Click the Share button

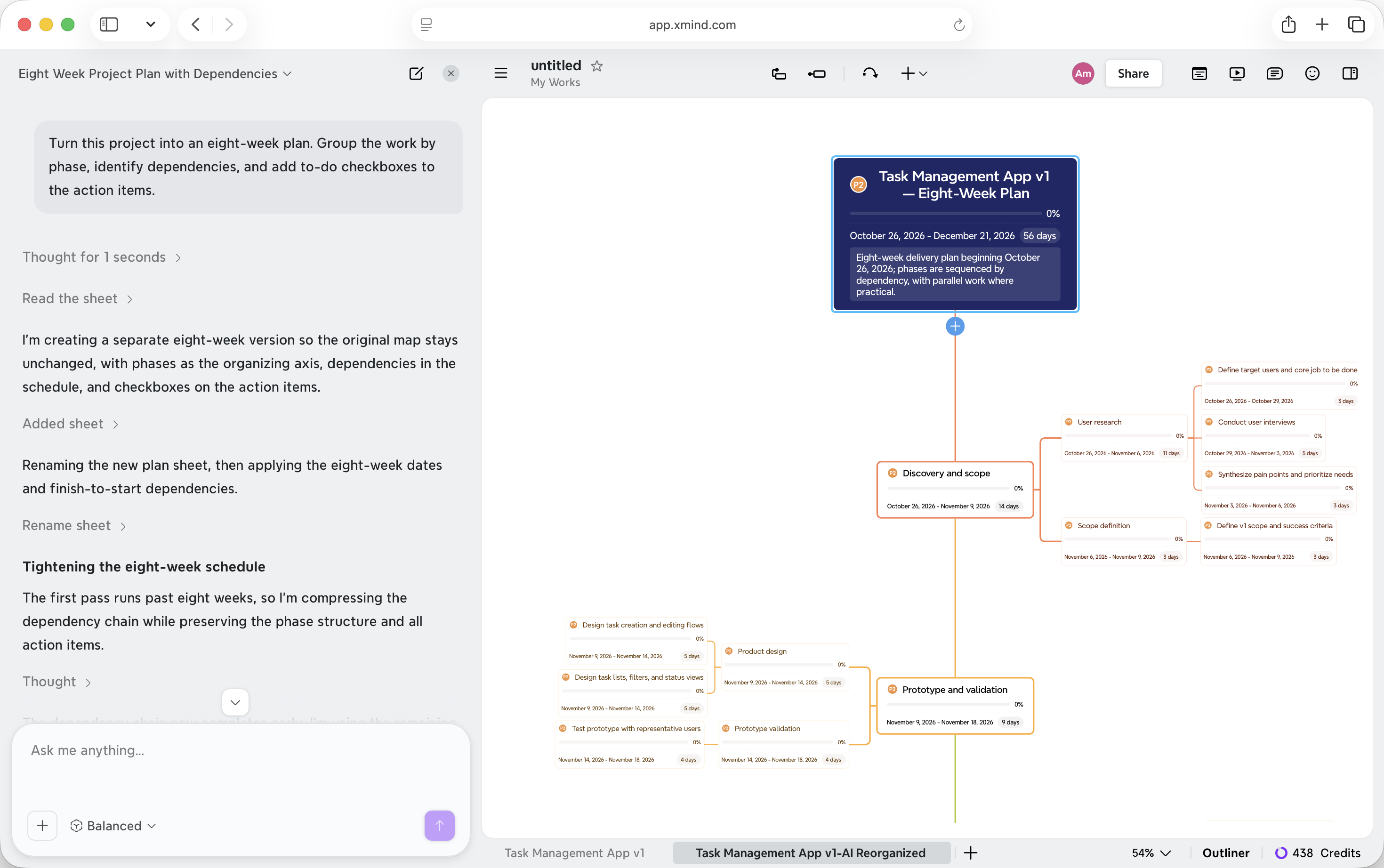1133,73
